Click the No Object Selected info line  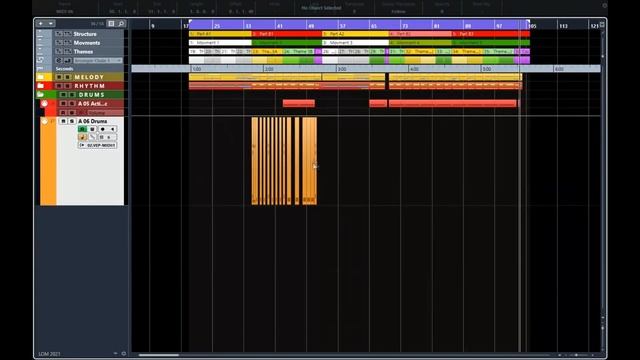coord(321,8)
